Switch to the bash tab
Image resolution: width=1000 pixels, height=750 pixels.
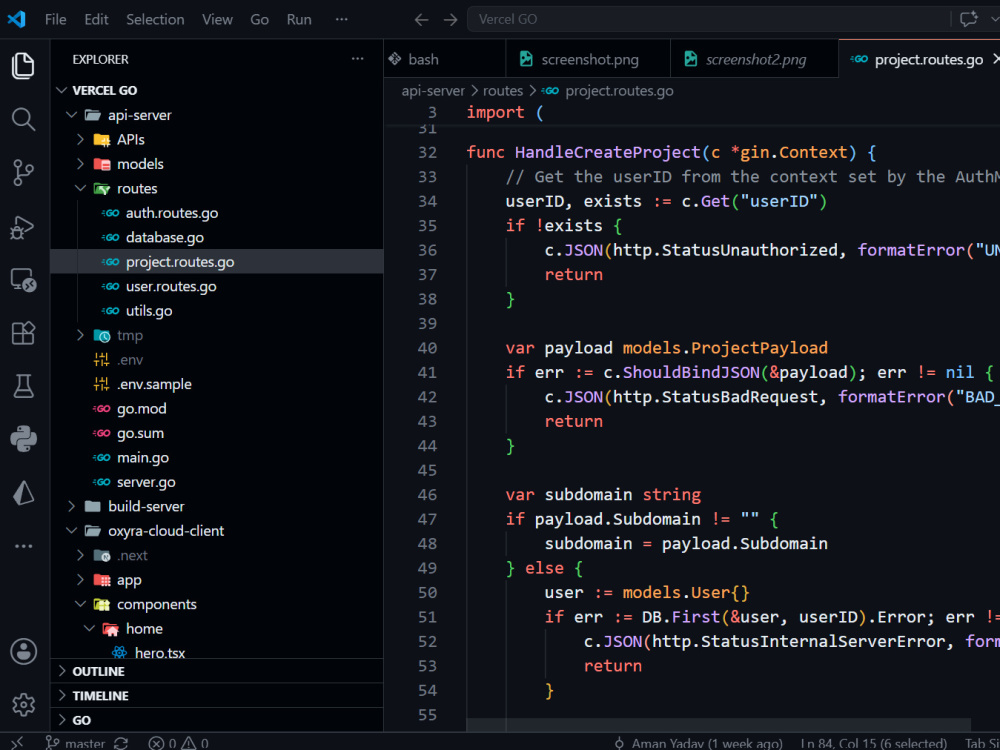445,59
